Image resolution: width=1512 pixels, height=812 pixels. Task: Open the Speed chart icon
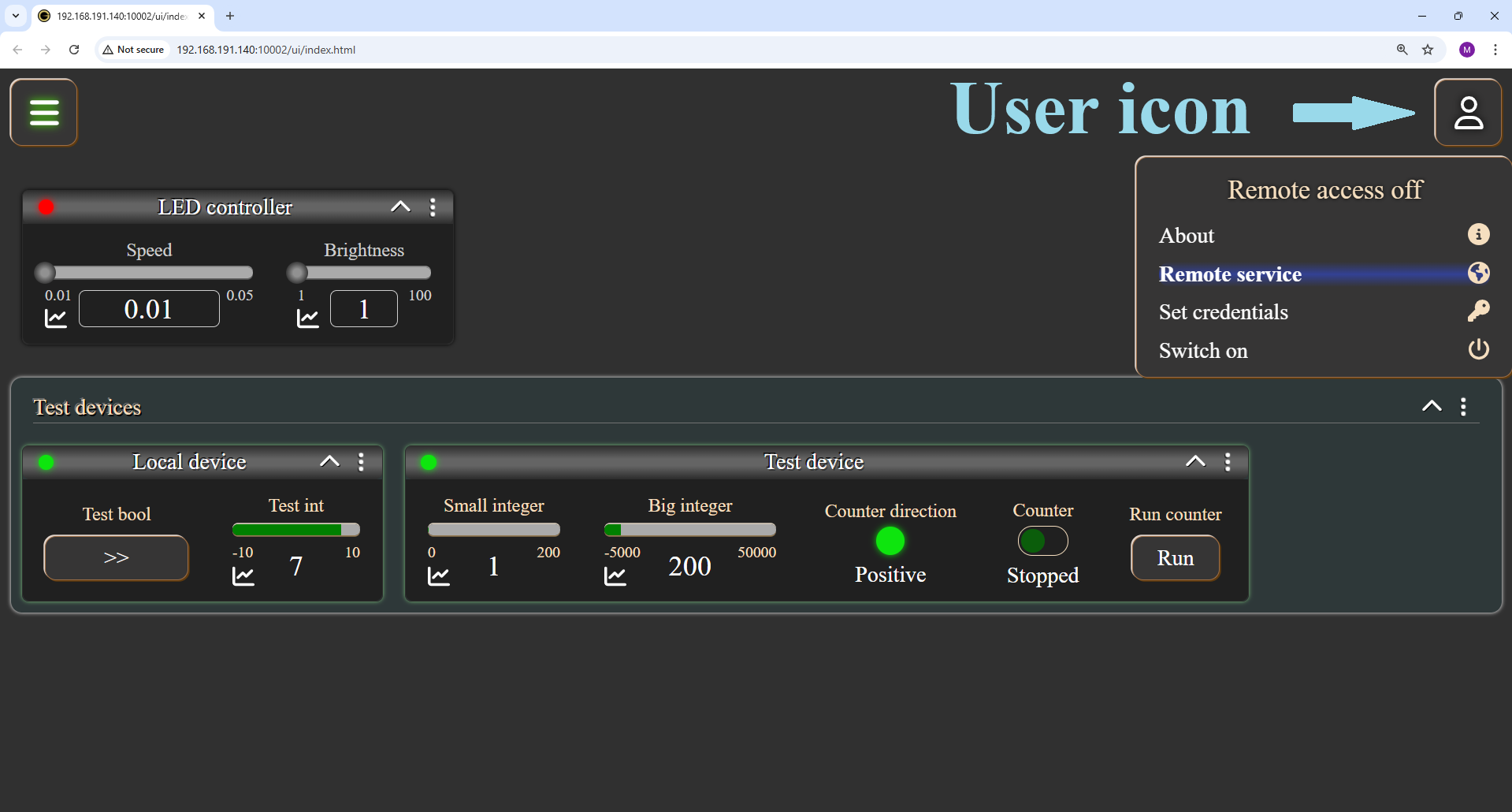click(56, 318)
